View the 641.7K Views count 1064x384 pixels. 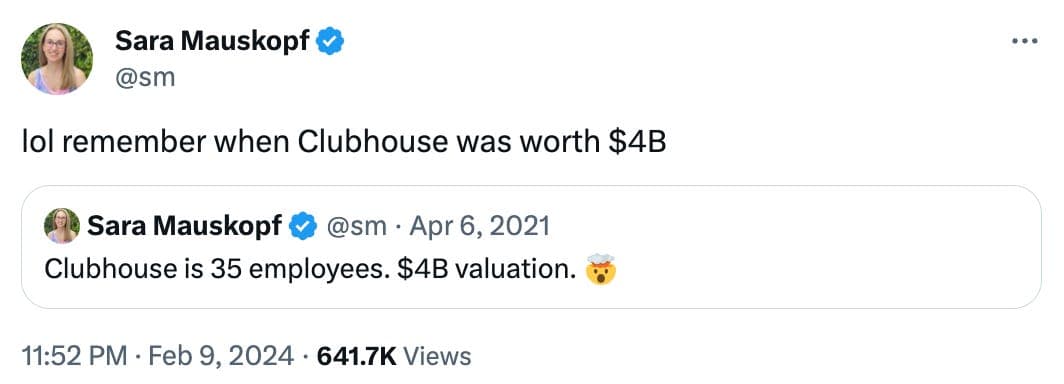point(394,356)
